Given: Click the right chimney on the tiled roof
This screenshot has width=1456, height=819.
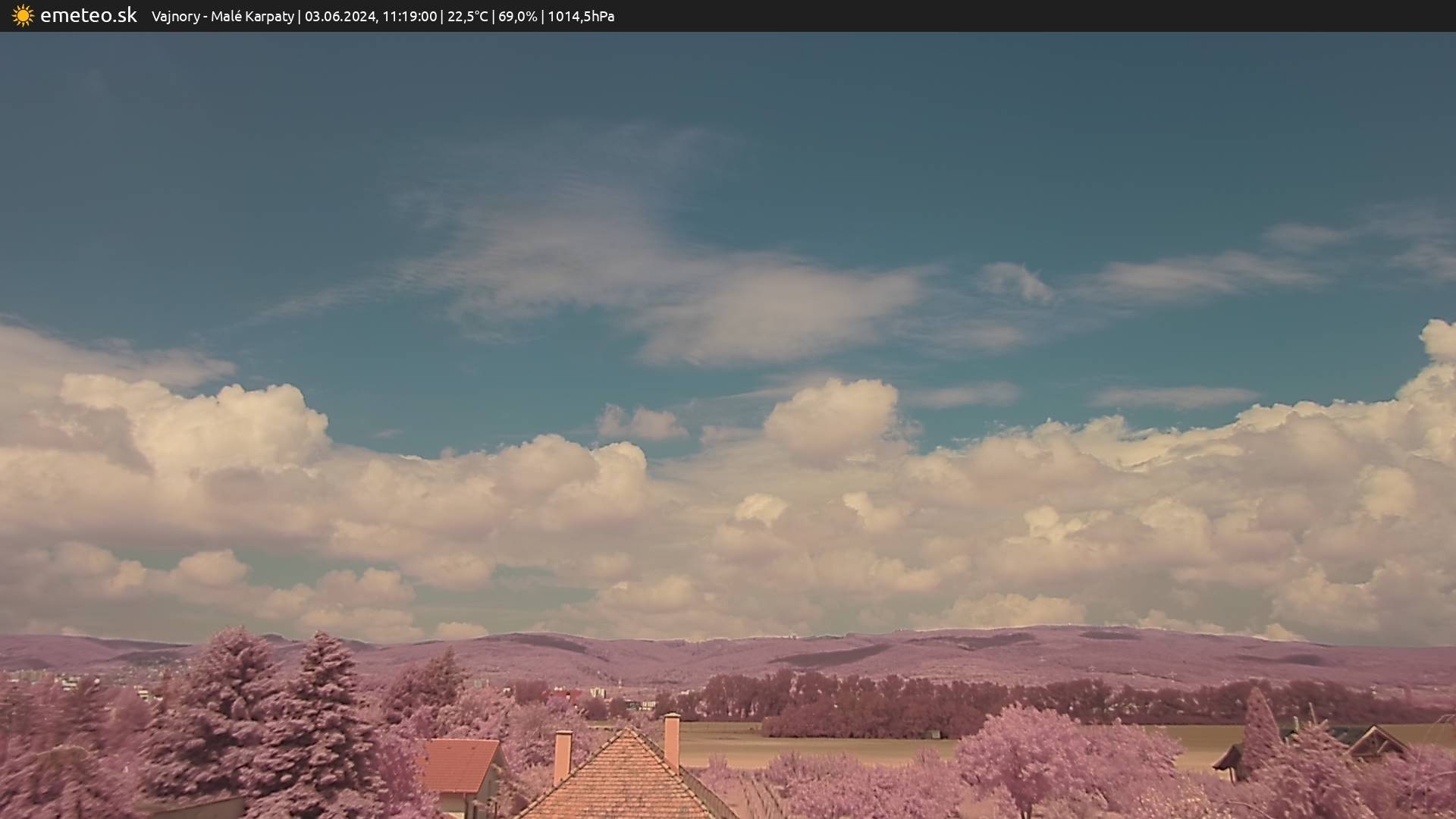Looking at the screenshot, I should pyautogui.click(x=671, y=739).
